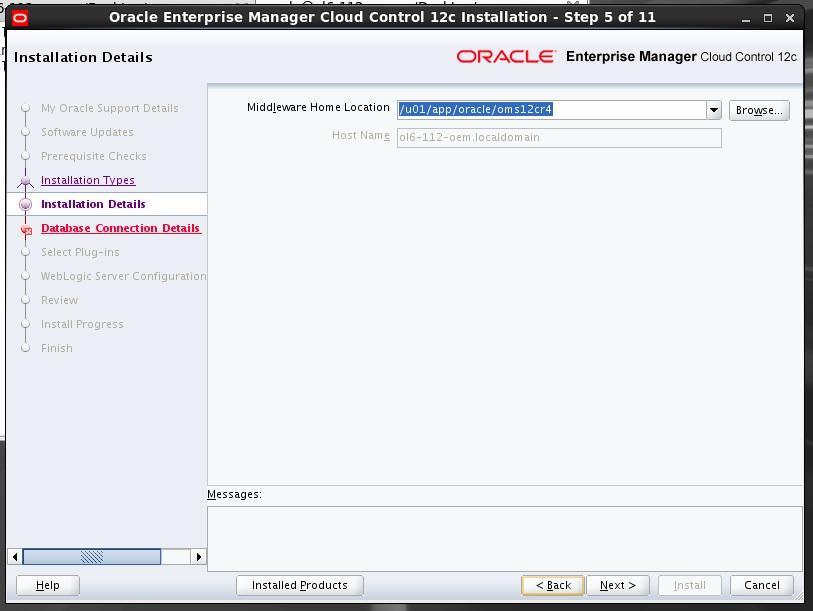Click the Software Updates step

87,132
